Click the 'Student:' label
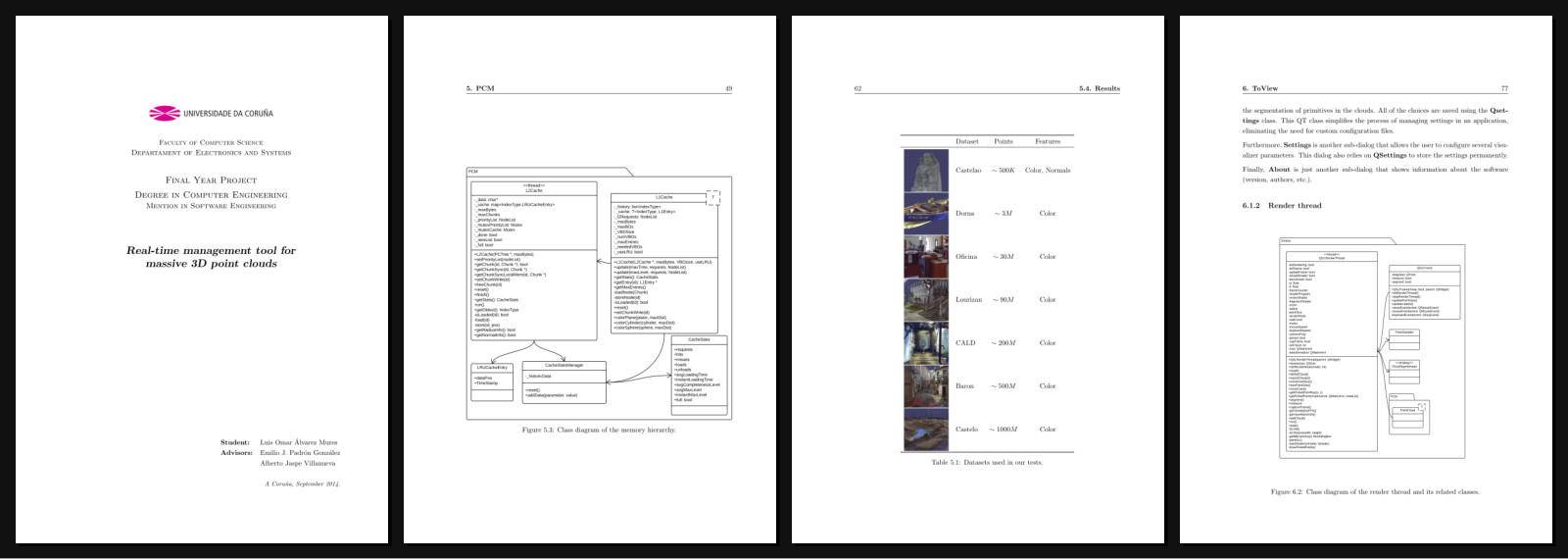Image resolution: width=1568 pixels, height=559 pixels. pyautogui.click(x=235, y=443)
